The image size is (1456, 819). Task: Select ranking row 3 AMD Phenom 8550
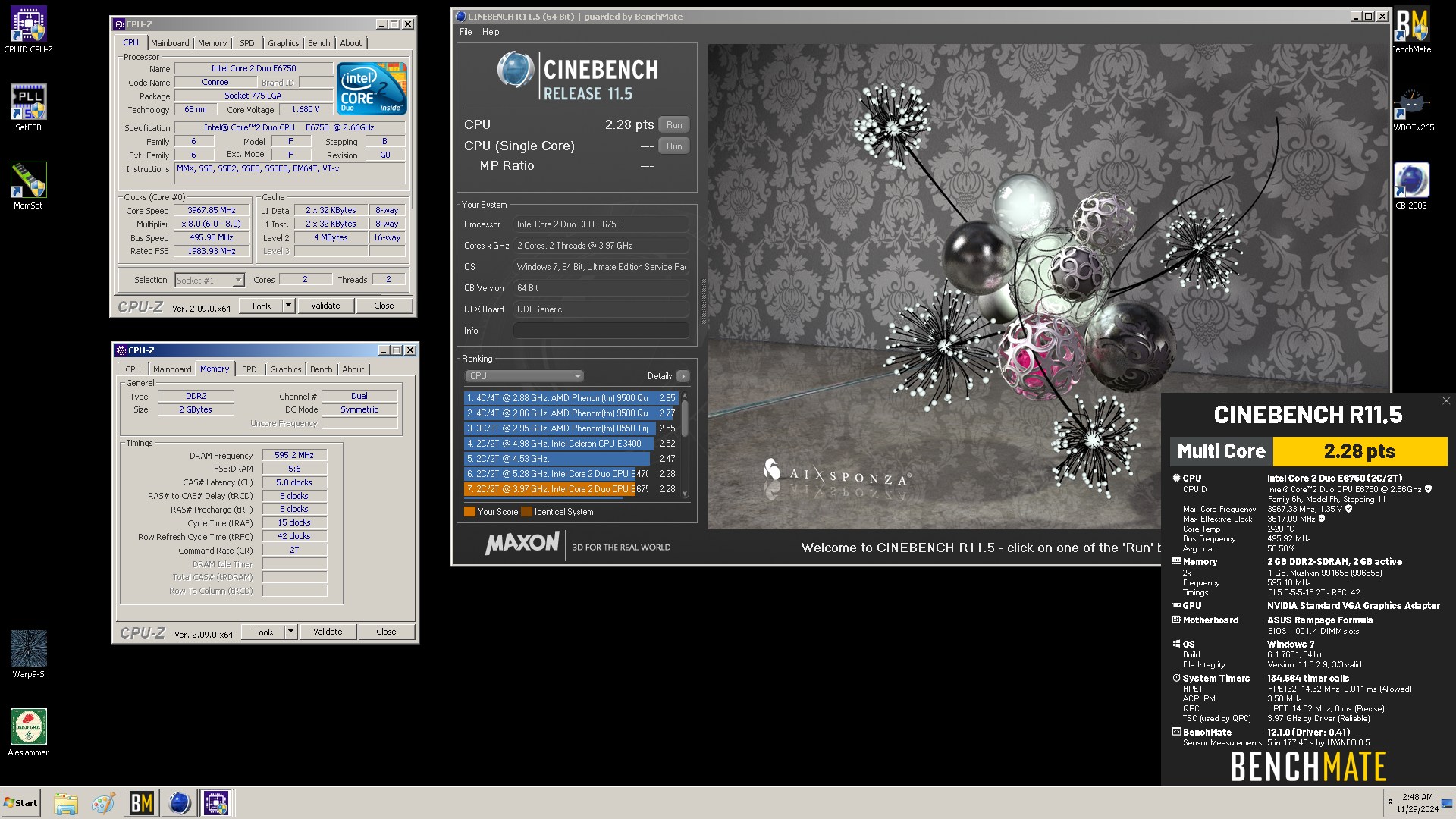click(570, 428)
